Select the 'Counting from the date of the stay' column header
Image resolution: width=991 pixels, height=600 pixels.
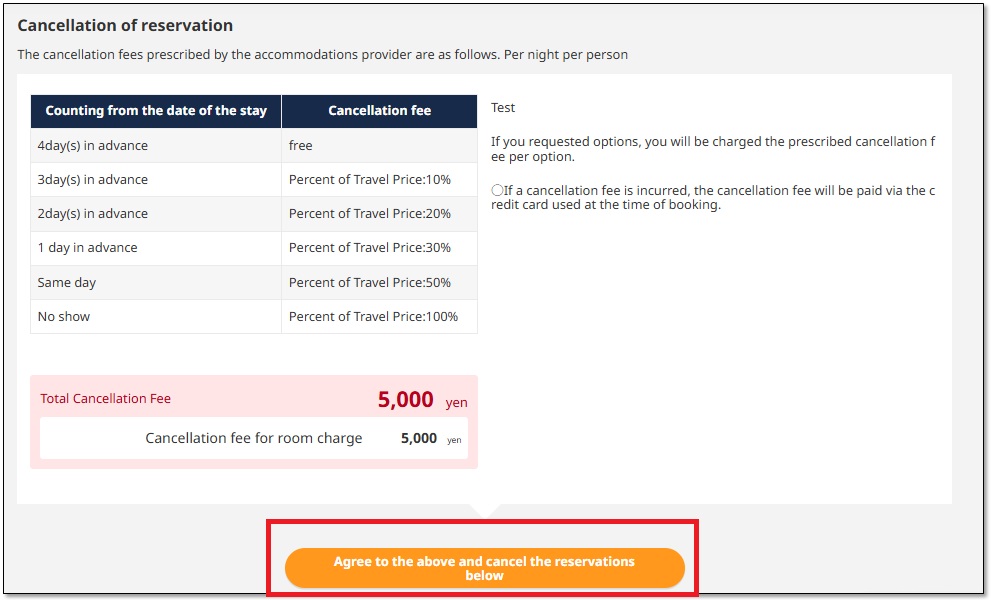click(x=156, y=111)
